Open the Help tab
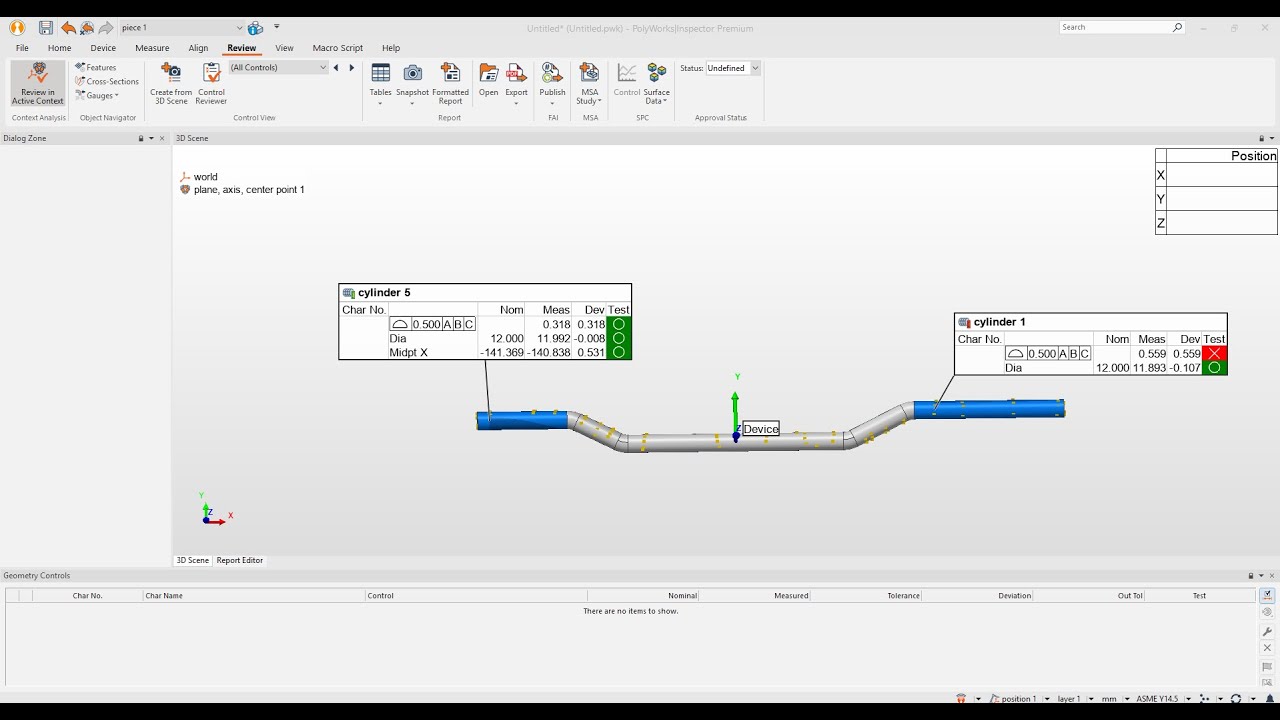Image resolution: width=1280 pixels, height=720 pixels. coord(391,48)
